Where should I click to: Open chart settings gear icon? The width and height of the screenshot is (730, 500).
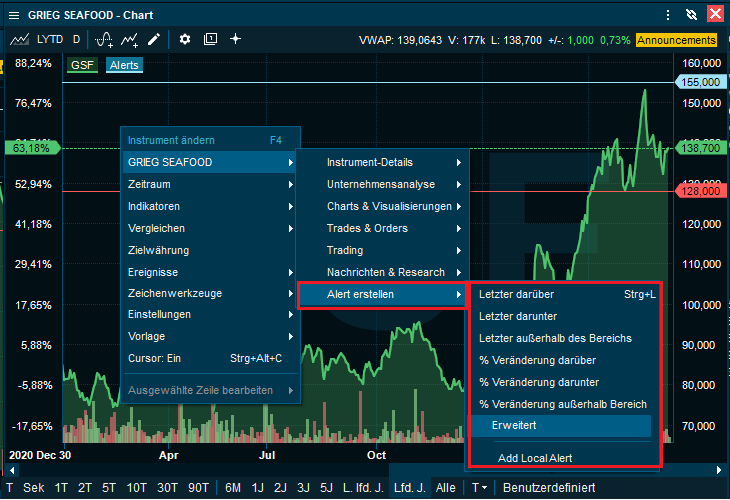coord(185,40)
